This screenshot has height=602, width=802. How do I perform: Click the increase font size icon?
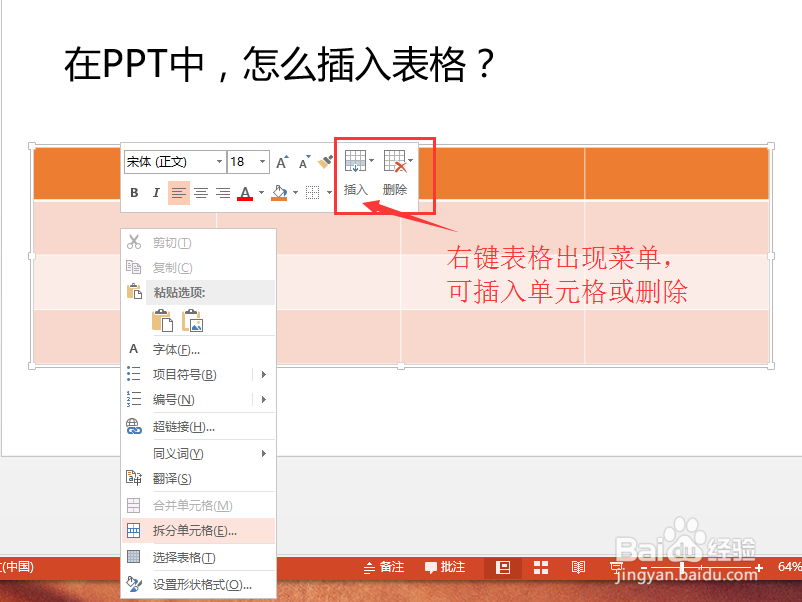tap(282, 159)
